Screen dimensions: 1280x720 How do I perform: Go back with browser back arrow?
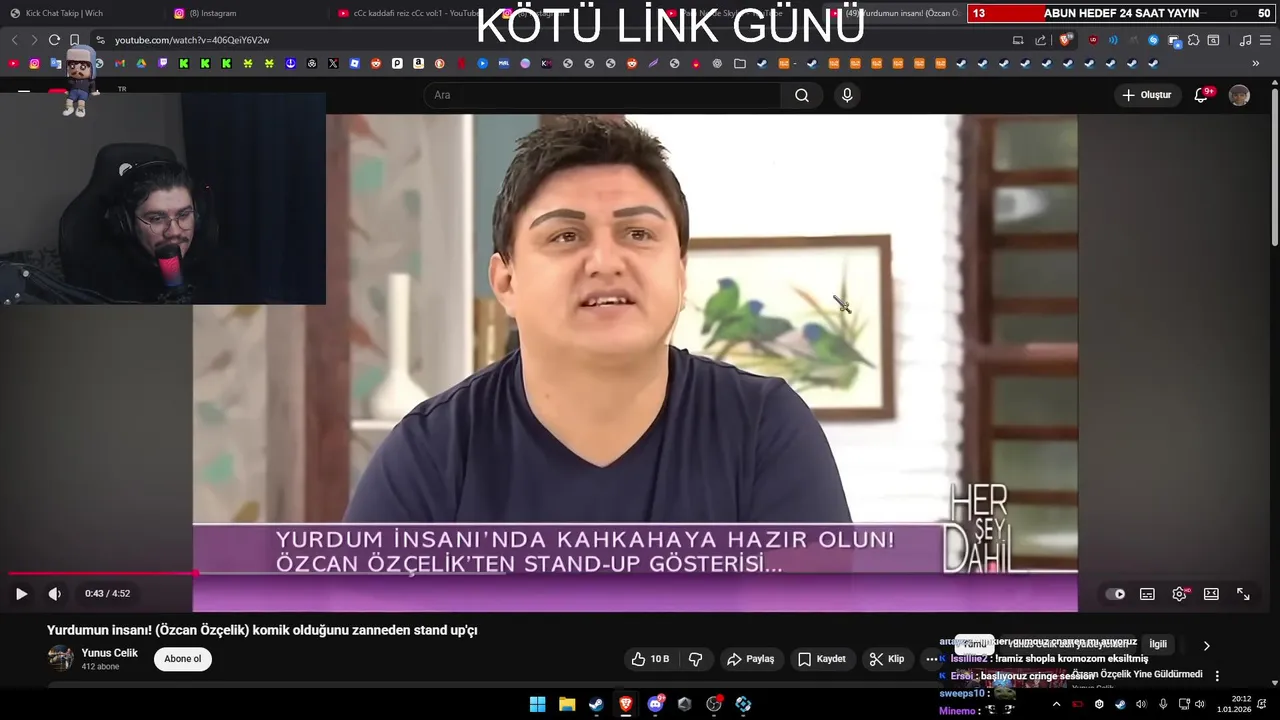(x=14, y=40)
